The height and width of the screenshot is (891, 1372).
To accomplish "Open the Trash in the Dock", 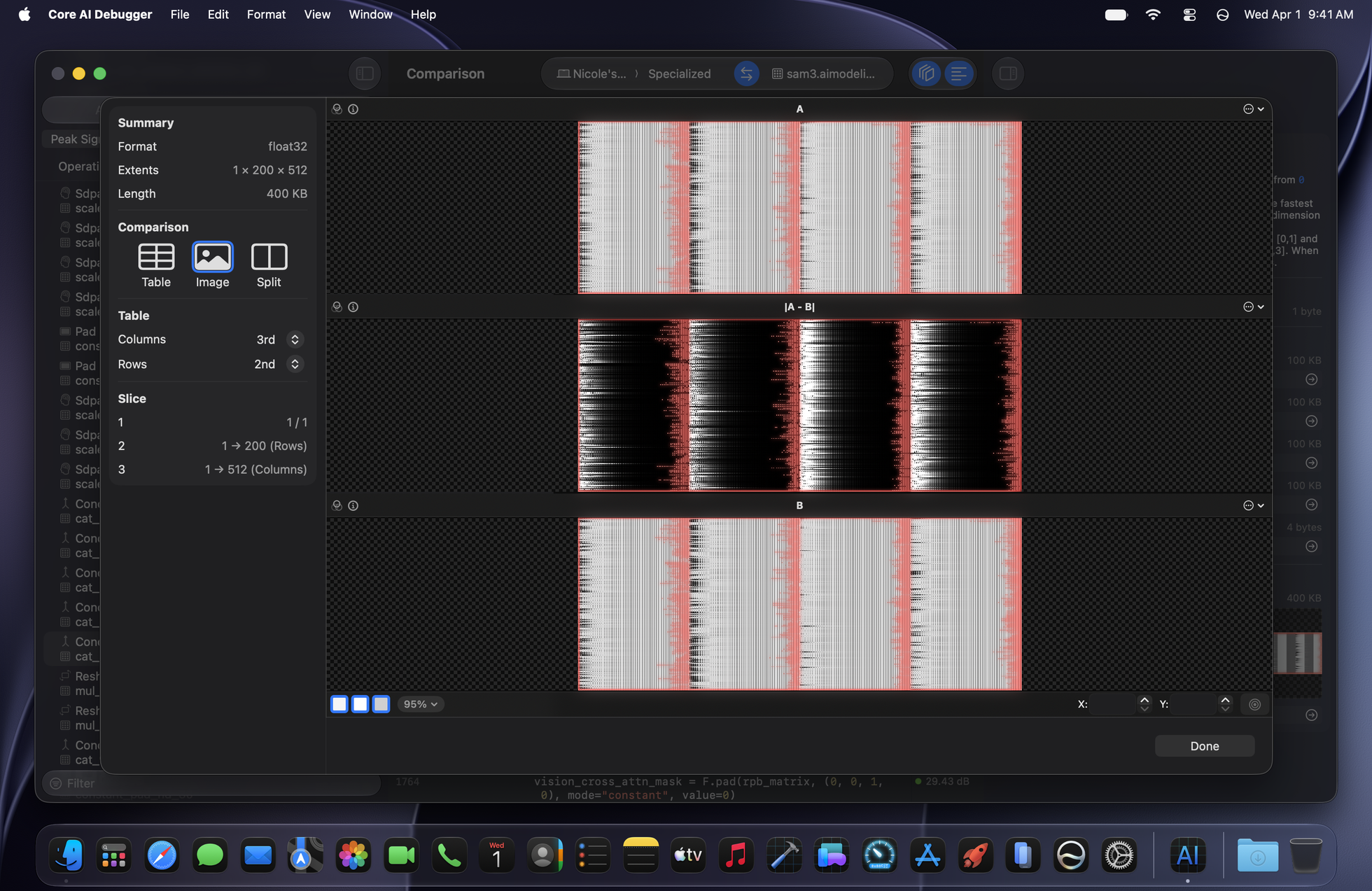I will tap(1305, 855).
